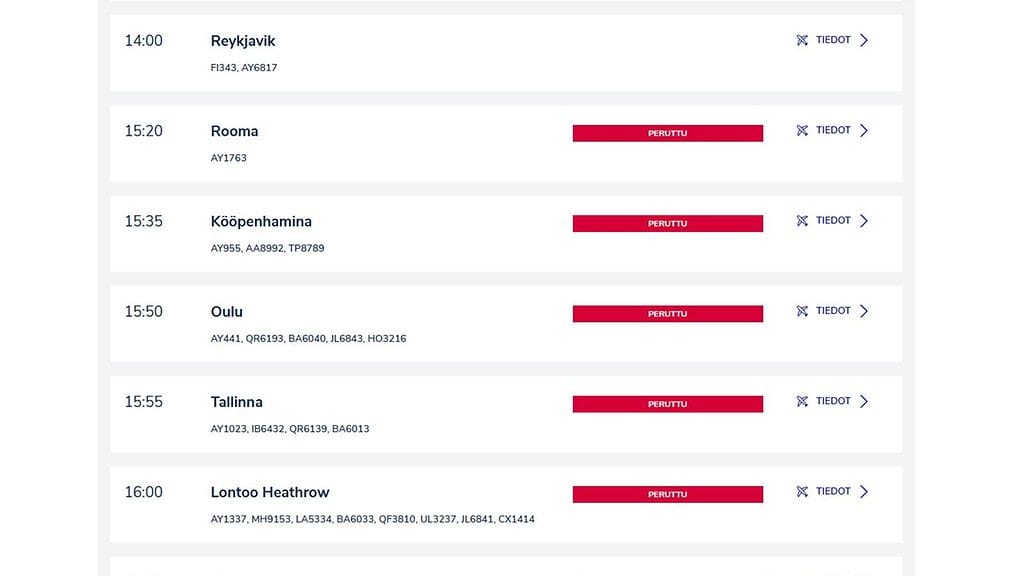1024x576 pixels.
Task: Click the 15:50 departure time
Action: (143, 311)
